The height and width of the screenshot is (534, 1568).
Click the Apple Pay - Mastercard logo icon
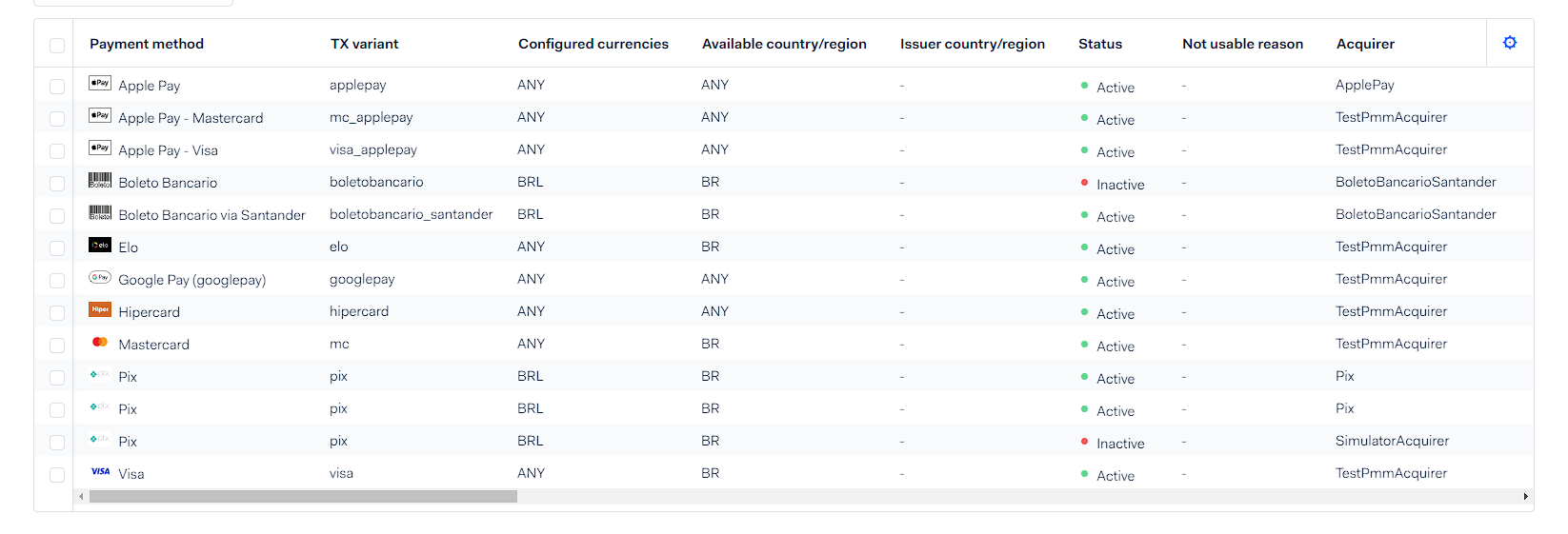click(x=100, y=116)
